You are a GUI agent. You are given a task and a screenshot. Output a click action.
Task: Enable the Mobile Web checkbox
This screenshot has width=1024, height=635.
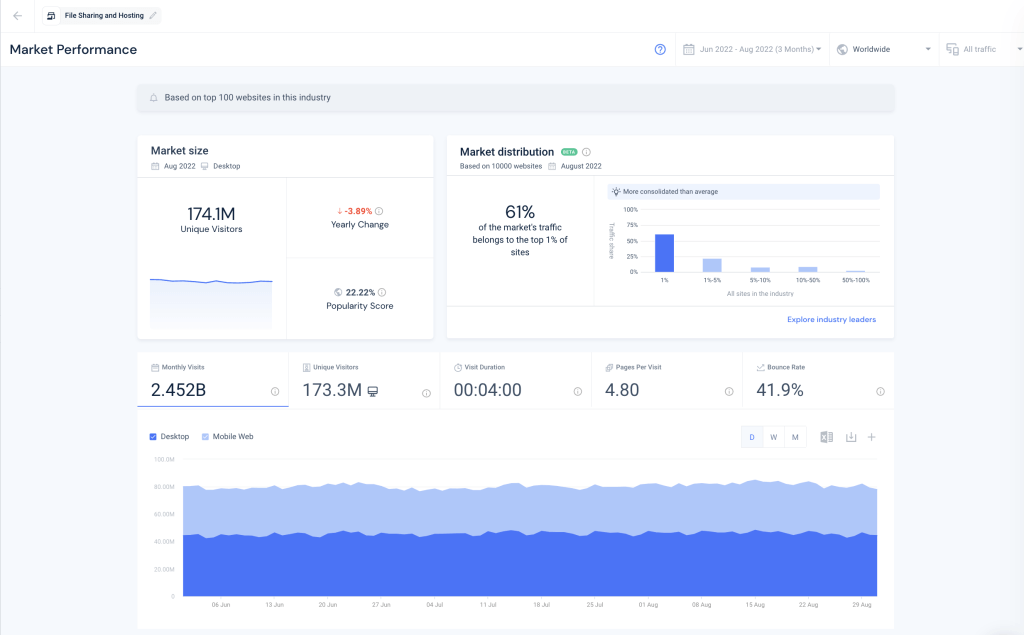point(206,436)
